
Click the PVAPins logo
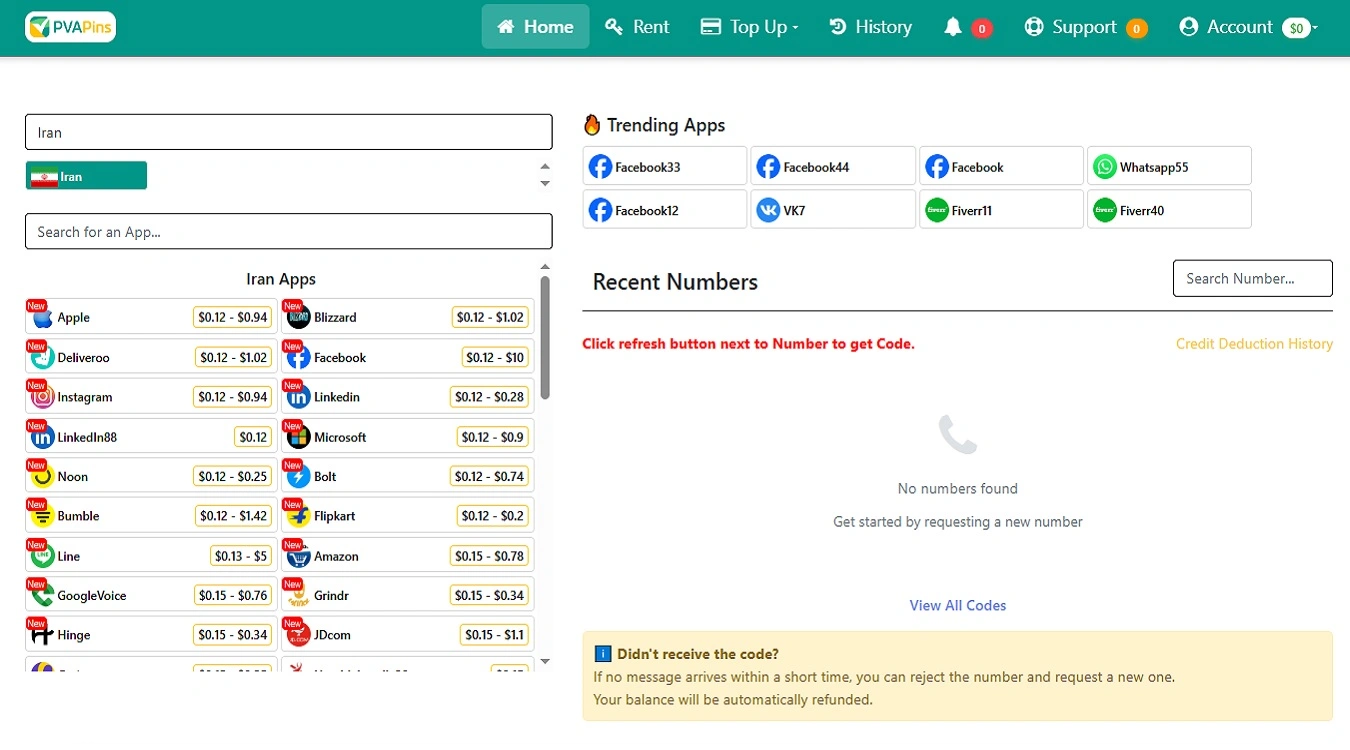coord(70,27)
